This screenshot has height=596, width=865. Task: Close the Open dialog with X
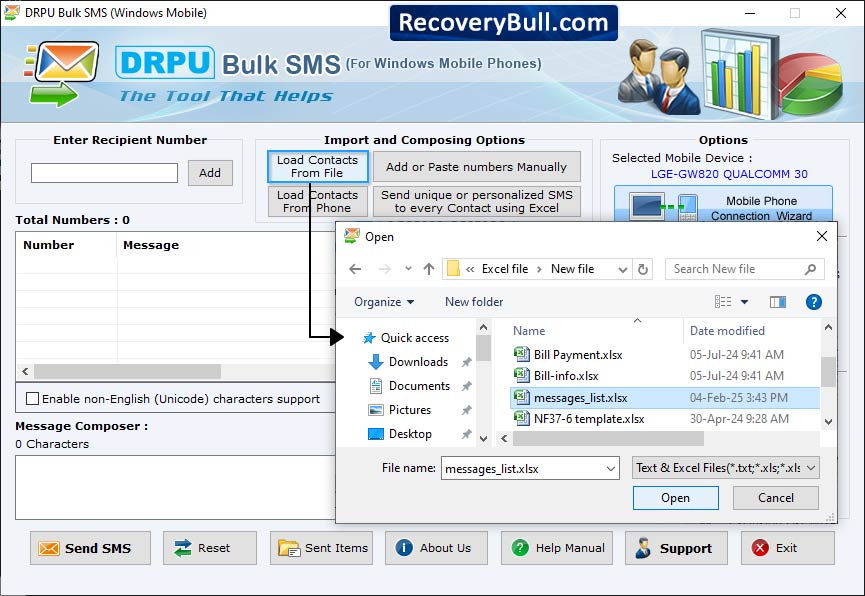pyautogui.click(x=821, y=236)
